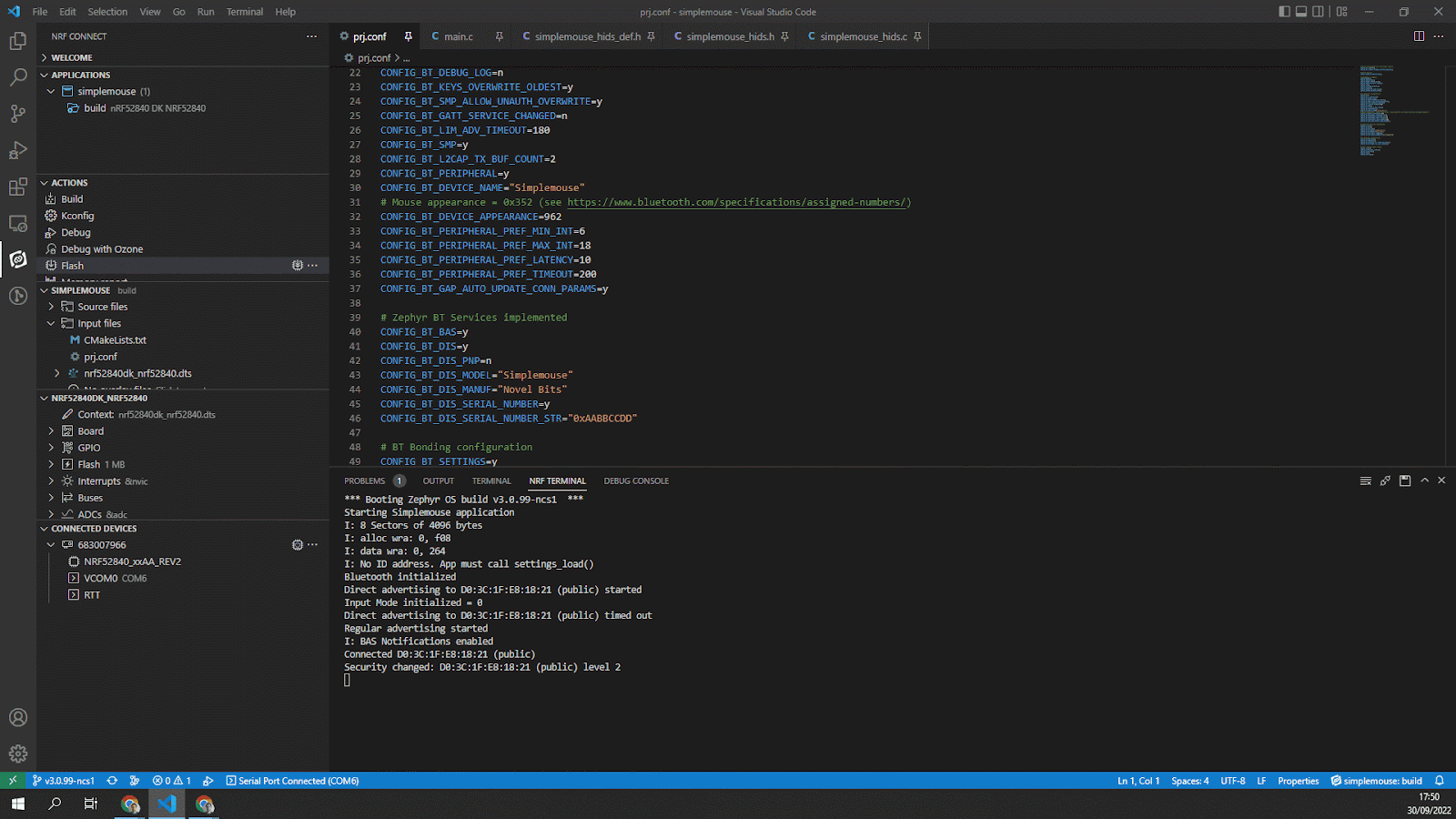Open the Manage gear icon

(x=18, y=753)
